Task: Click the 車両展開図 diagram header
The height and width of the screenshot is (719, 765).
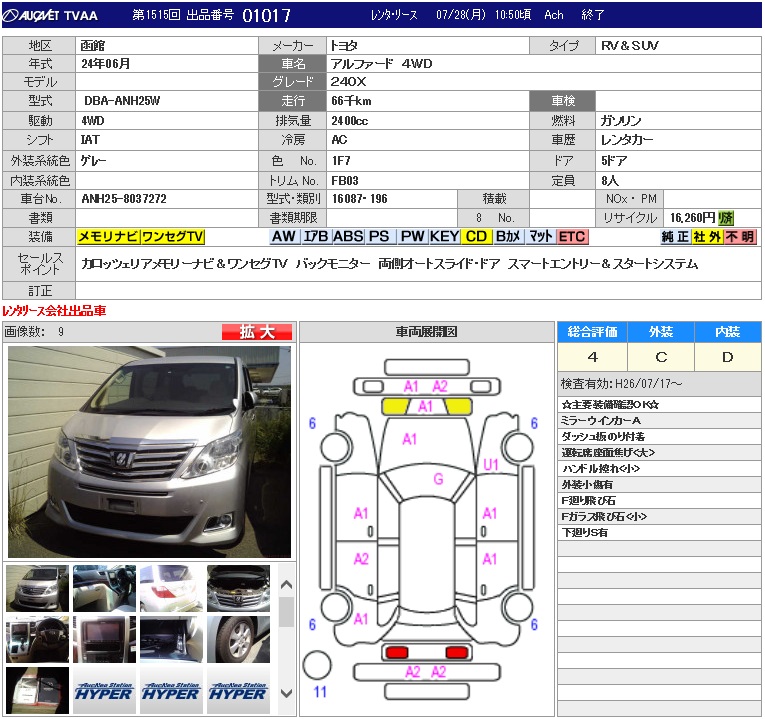Action: click(426, 332)
